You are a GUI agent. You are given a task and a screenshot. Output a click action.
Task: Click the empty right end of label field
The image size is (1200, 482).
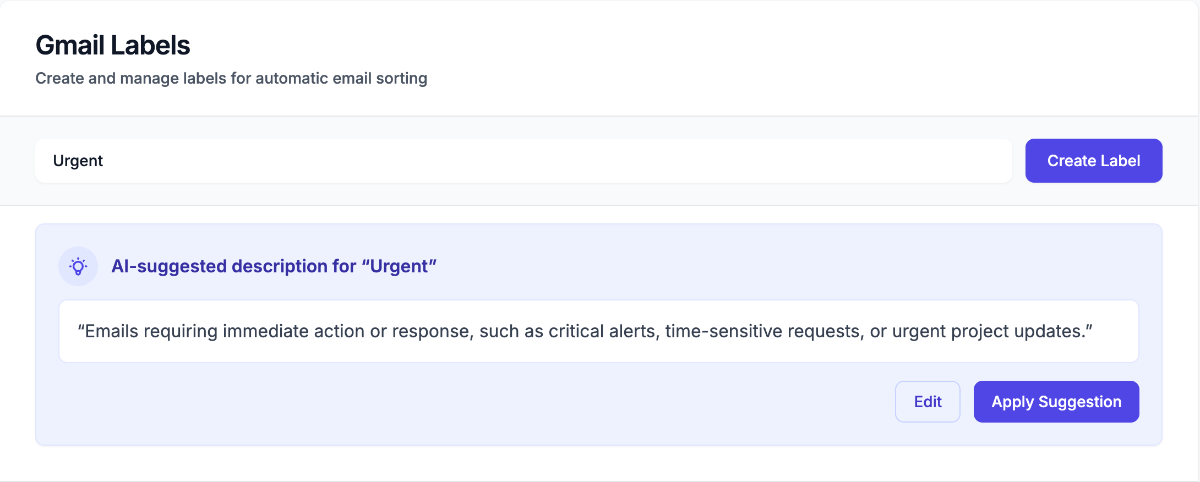coord(900,161)
